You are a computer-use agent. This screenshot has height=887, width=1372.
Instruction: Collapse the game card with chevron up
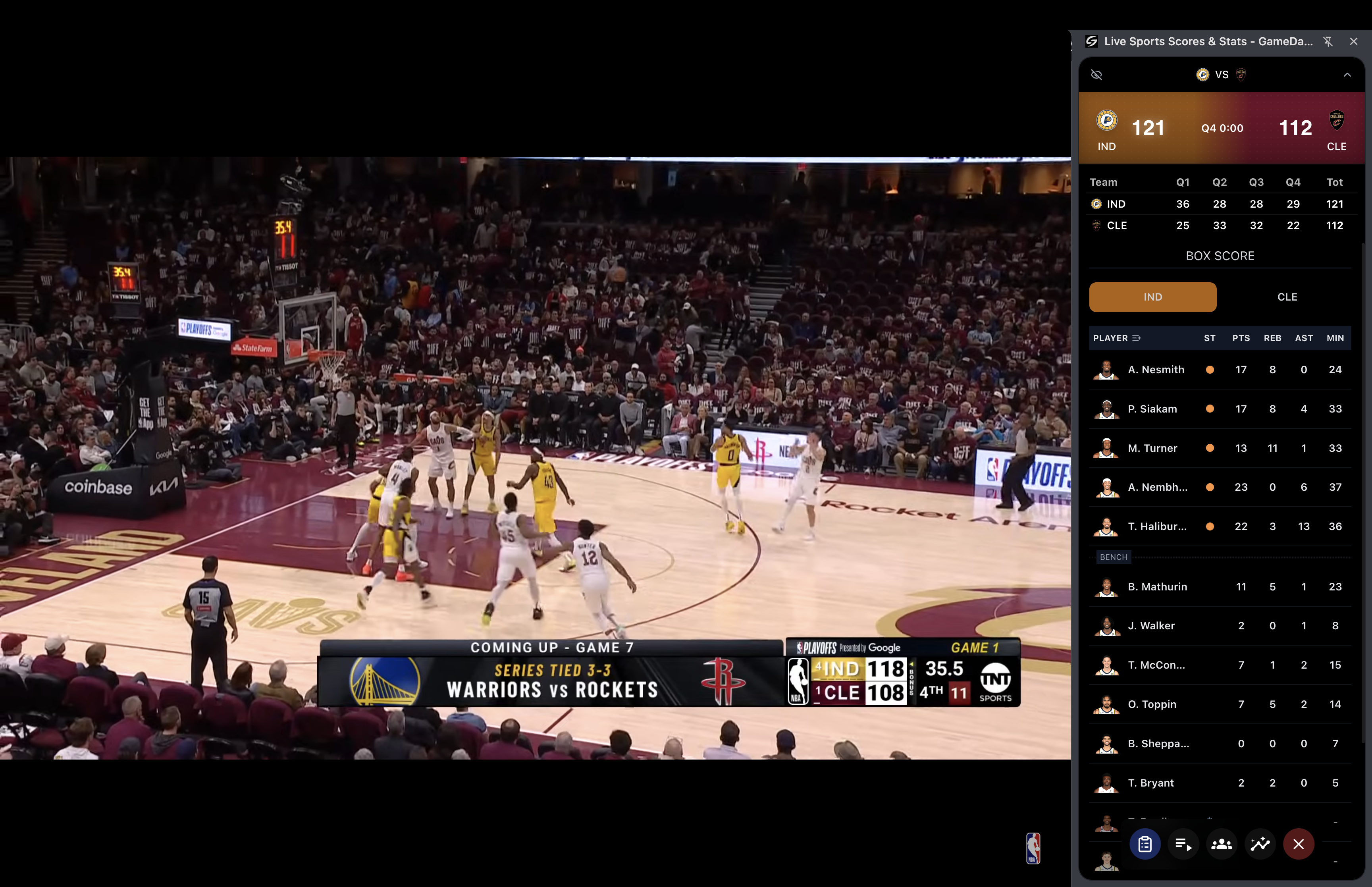(1347, 75)
